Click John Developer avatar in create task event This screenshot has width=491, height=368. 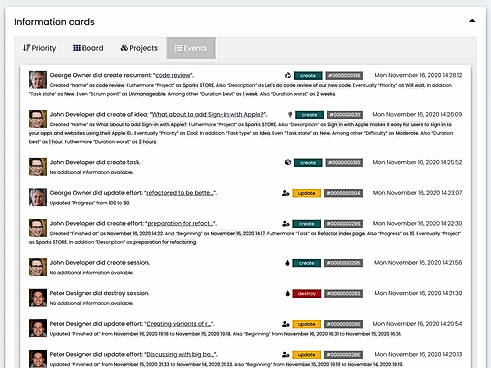38,167
